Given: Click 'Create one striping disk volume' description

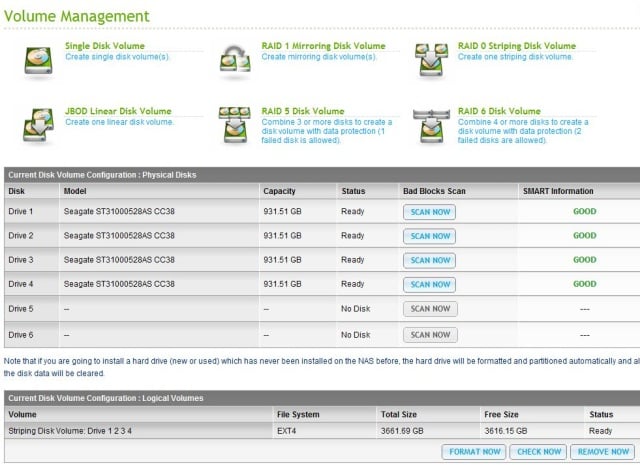Looking at the screenshot, I should (x=515, y=57).
